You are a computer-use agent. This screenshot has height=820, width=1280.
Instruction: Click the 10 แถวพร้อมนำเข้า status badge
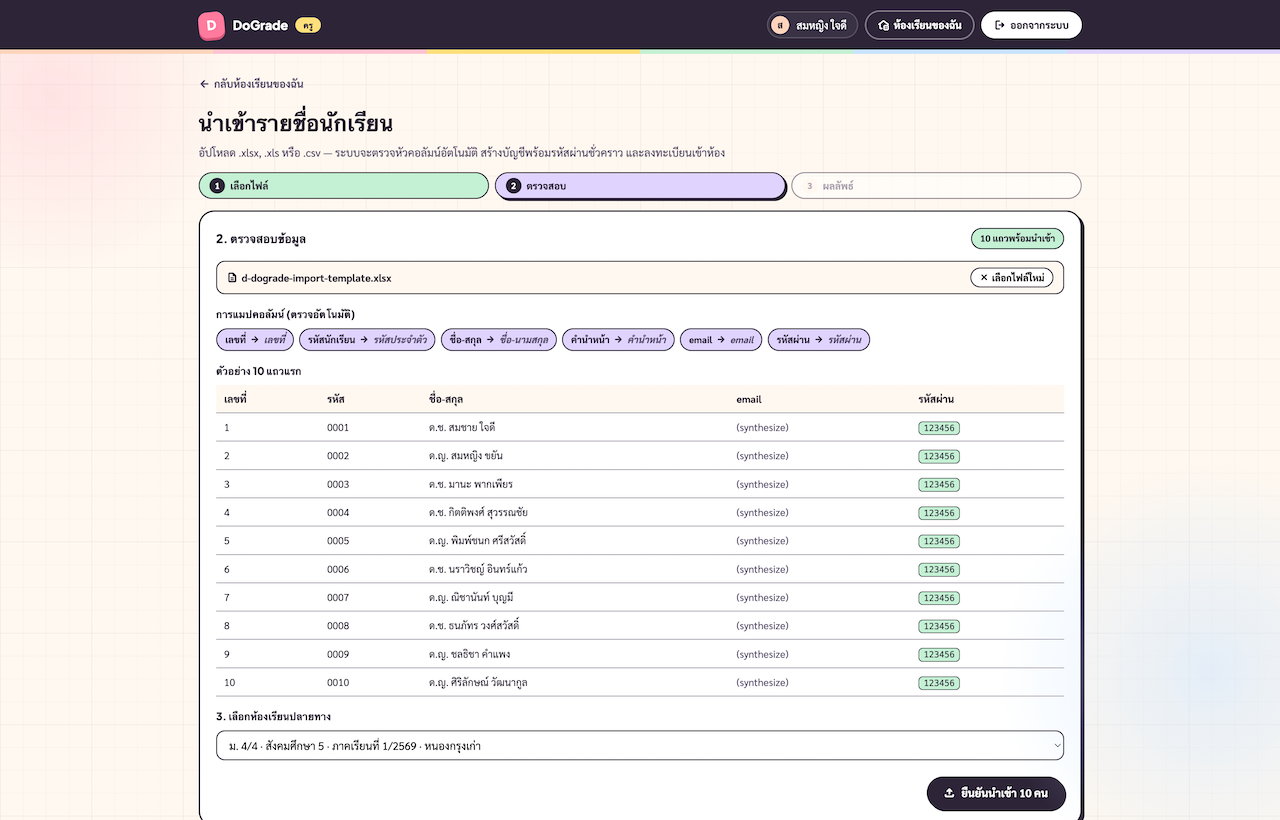click(x=1017, y=239)
